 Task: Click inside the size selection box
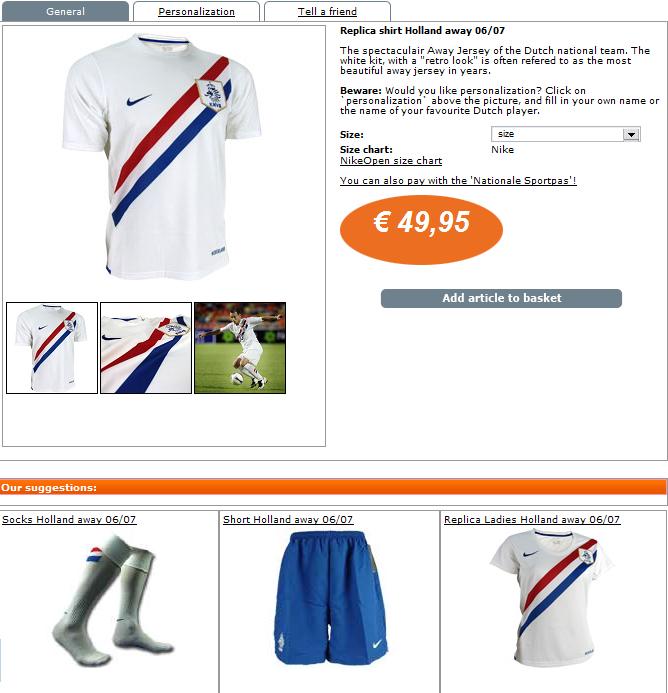coord(565,134)
